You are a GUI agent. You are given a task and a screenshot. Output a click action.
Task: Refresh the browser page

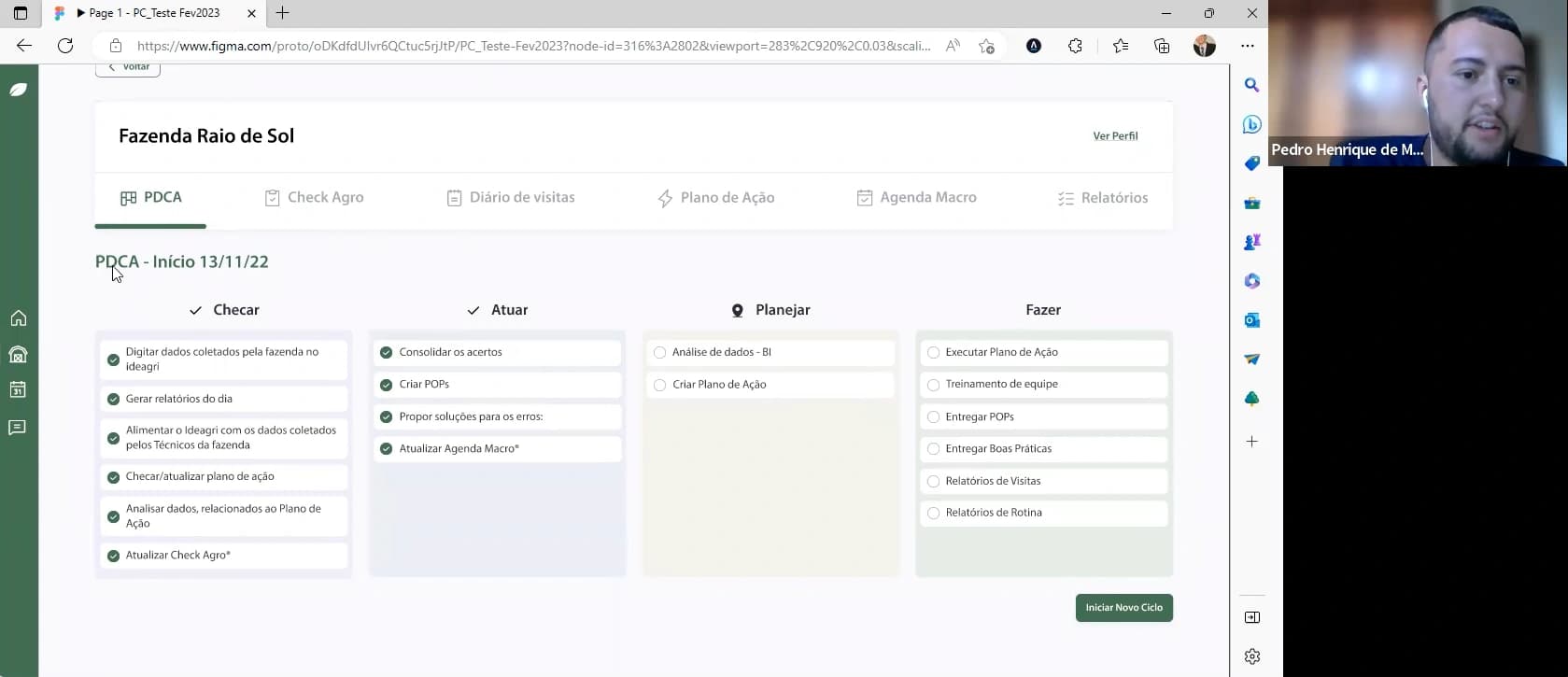(x=65, y=46)
